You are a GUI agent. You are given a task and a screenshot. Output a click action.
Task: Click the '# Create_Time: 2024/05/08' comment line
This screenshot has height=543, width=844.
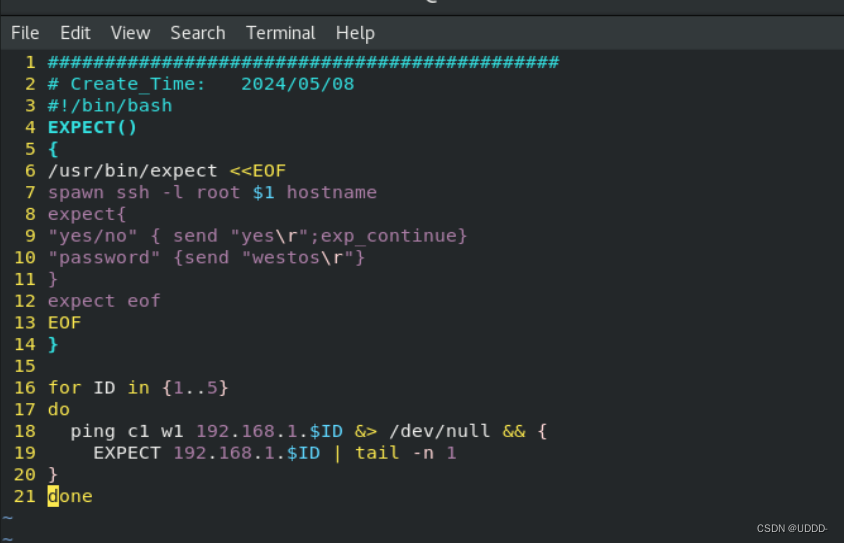201,84
